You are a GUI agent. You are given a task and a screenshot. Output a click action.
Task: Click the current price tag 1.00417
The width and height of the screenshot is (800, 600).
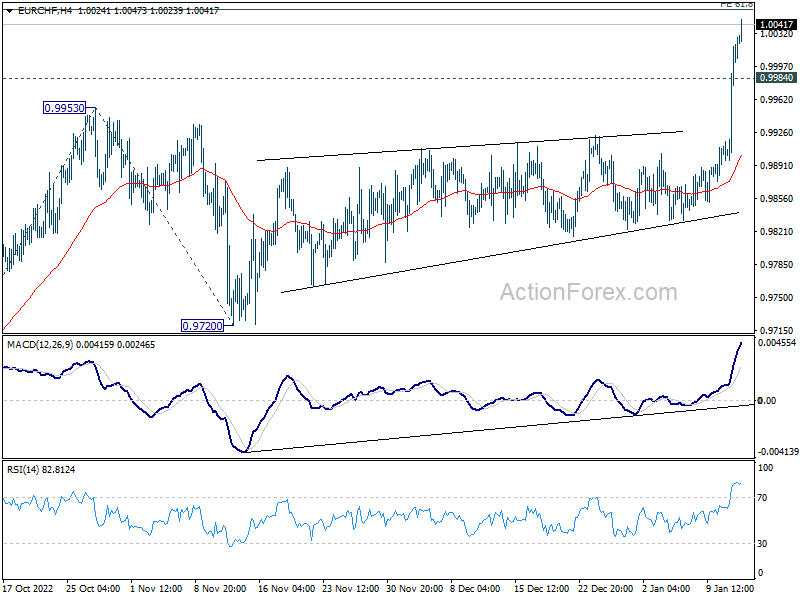[776, 24]
